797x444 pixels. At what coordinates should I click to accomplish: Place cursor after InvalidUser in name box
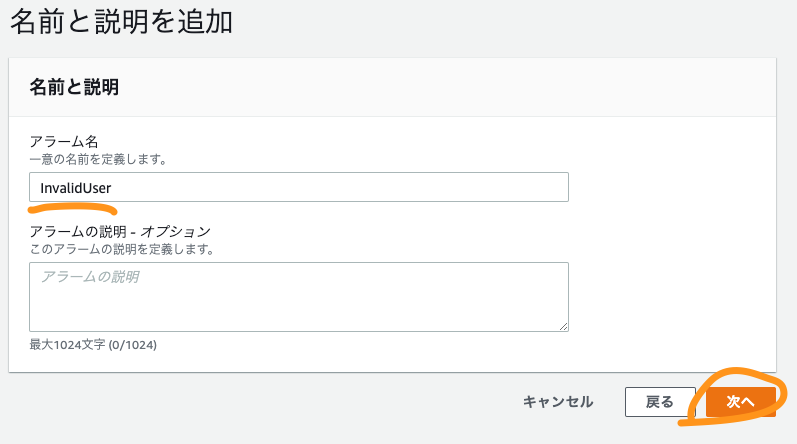(113, 188)
